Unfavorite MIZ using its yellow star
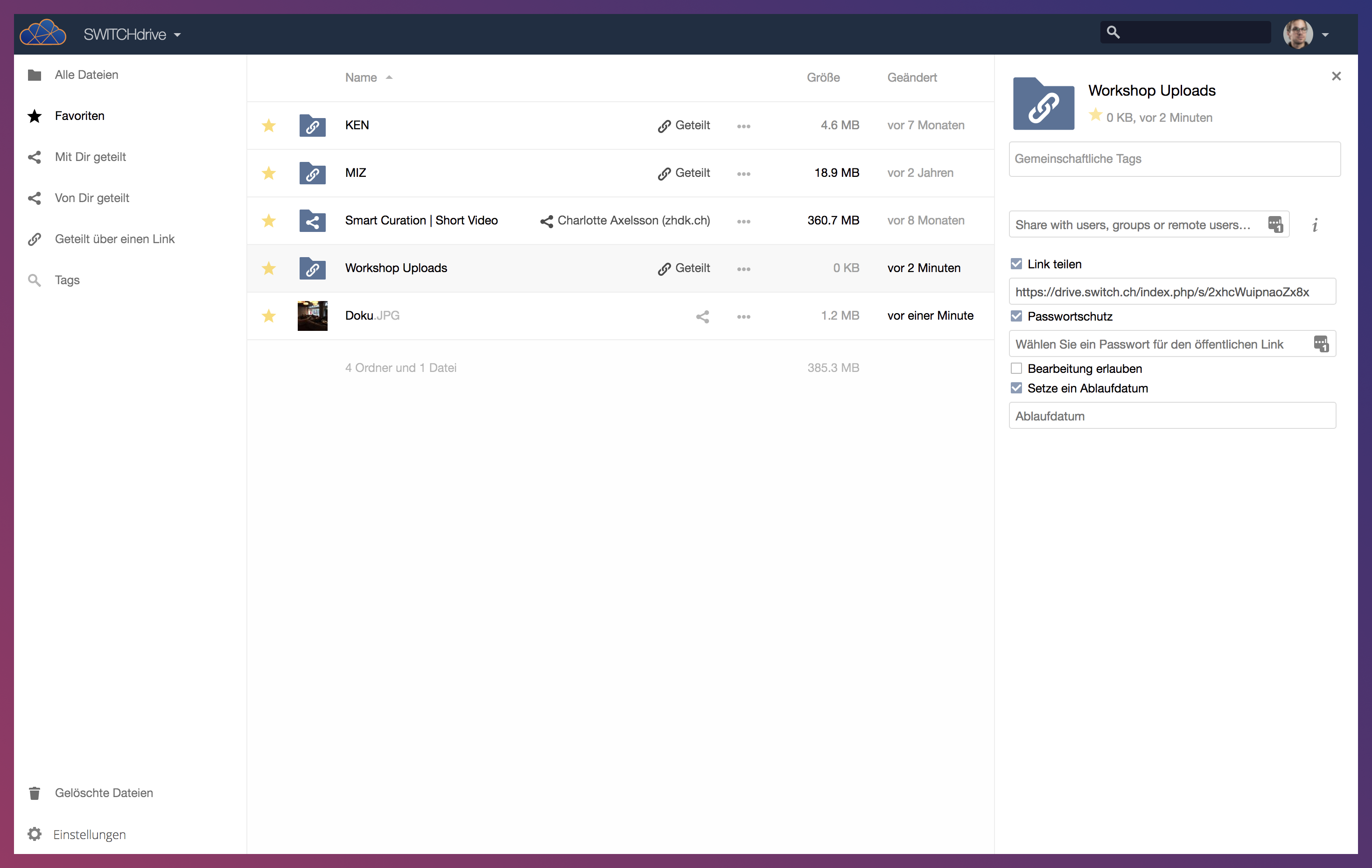The height and width of the screenshot is (868, 1372). [x=268, y=173]
